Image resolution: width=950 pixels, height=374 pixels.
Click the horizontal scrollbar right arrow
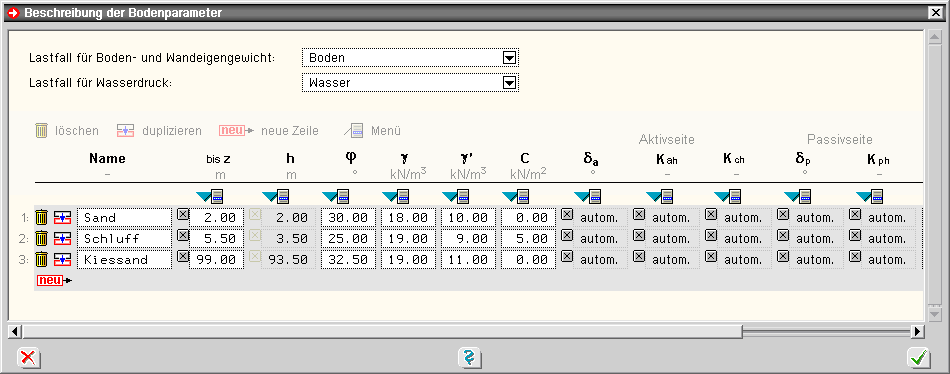point(918,332)
